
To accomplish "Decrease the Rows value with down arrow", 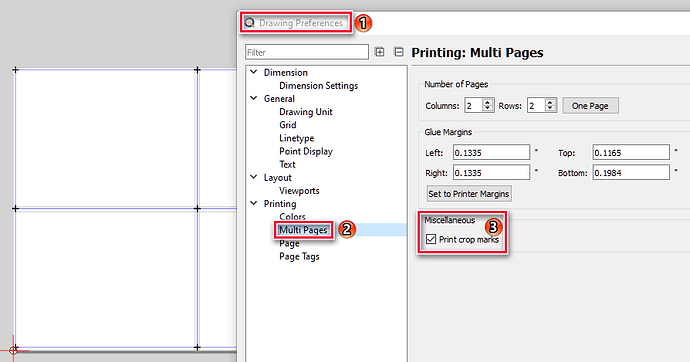I will coord(550,108).
